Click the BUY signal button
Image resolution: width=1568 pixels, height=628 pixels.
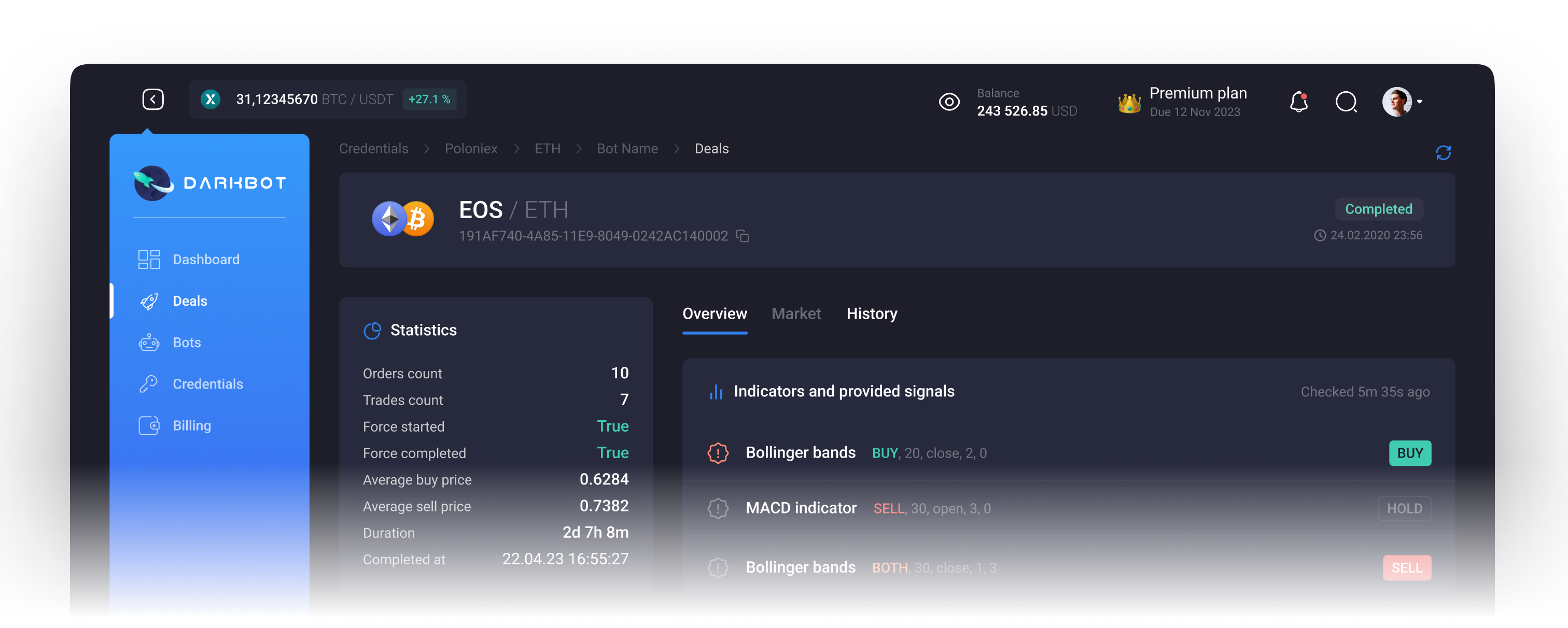click(x=1410, y=453)
